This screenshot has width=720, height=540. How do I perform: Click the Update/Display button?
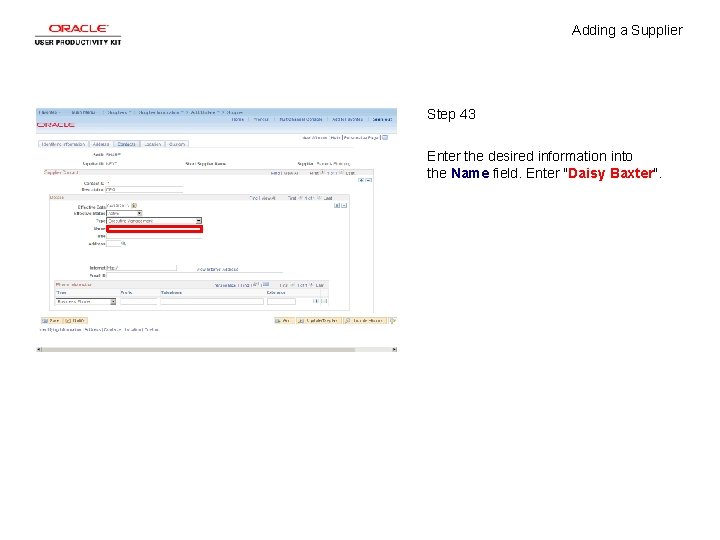coord(318,321)
